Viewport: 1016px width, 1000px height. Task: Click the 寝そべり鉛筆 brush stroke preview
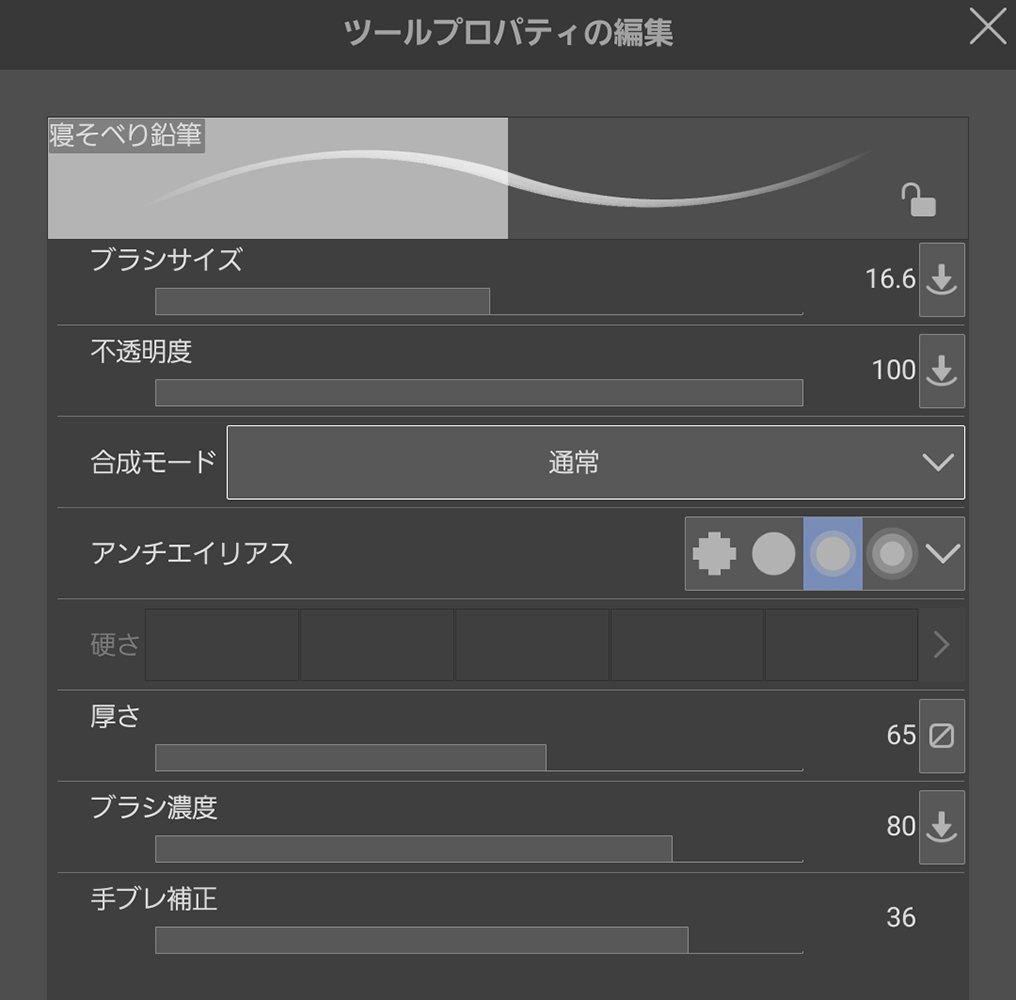[507, 178]
